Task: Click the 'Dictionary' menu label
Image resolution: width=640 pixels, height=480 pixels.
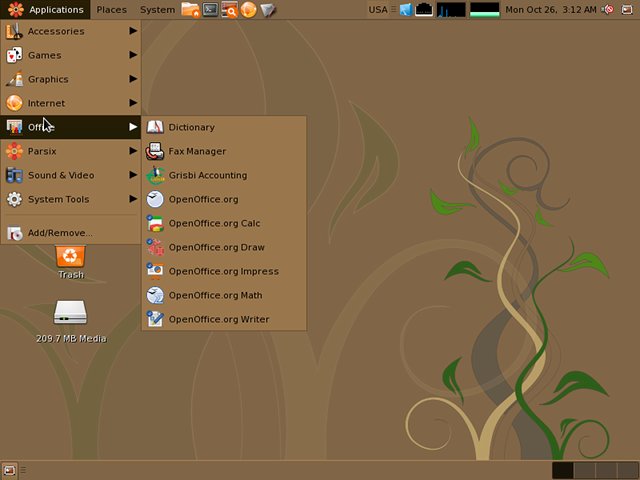Action: tap(191, 127)
